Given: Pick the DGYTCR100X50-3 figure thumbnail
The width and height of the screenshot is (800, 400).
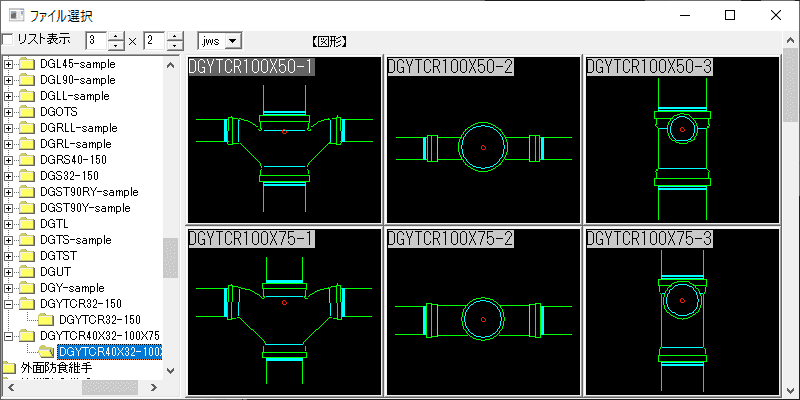Looking at the screenshot, I should (681, 140).
